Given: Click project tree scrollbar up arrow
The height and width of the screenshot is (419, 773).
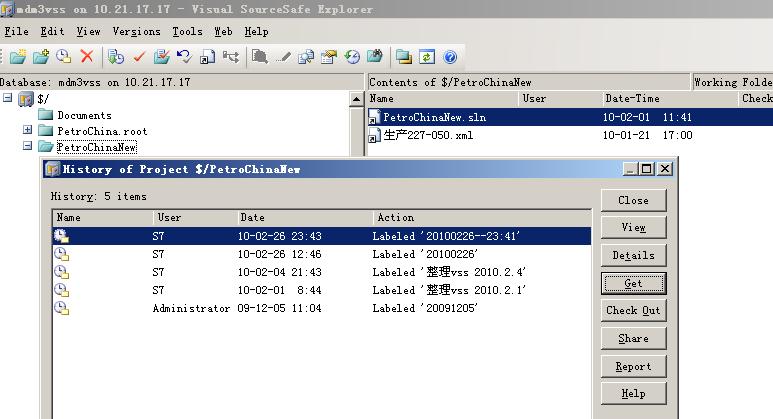Looking at the screenshot, I should pos(356,99).
